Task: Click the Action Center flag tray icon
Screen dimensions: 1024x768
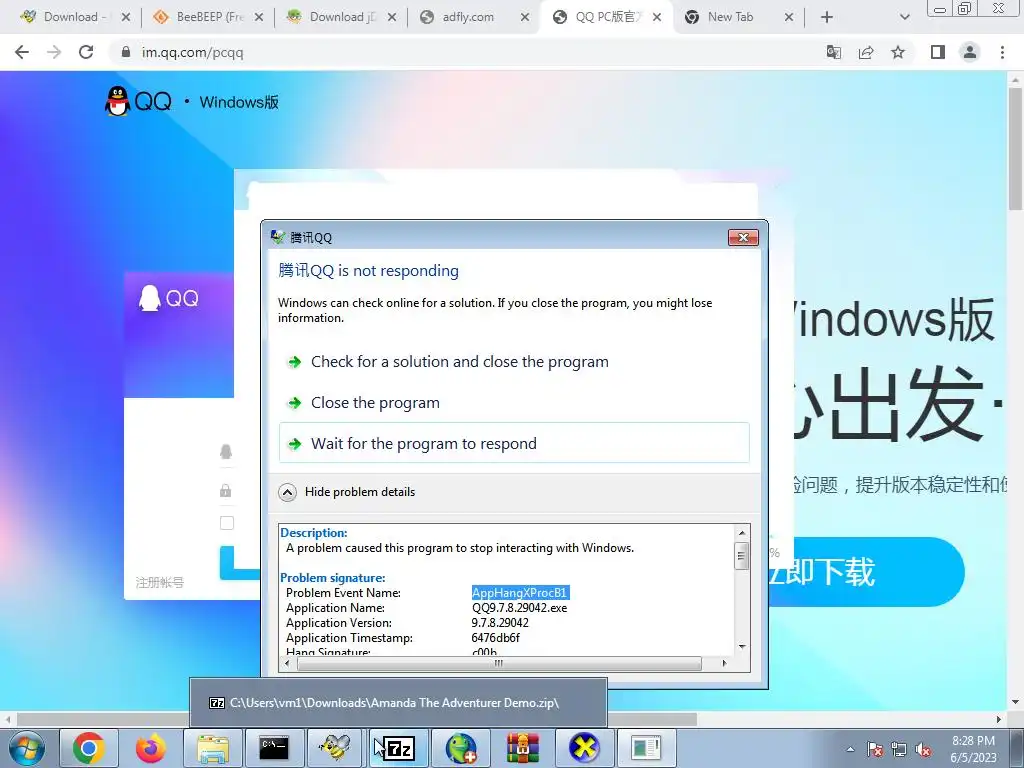Action: point(875,749)
